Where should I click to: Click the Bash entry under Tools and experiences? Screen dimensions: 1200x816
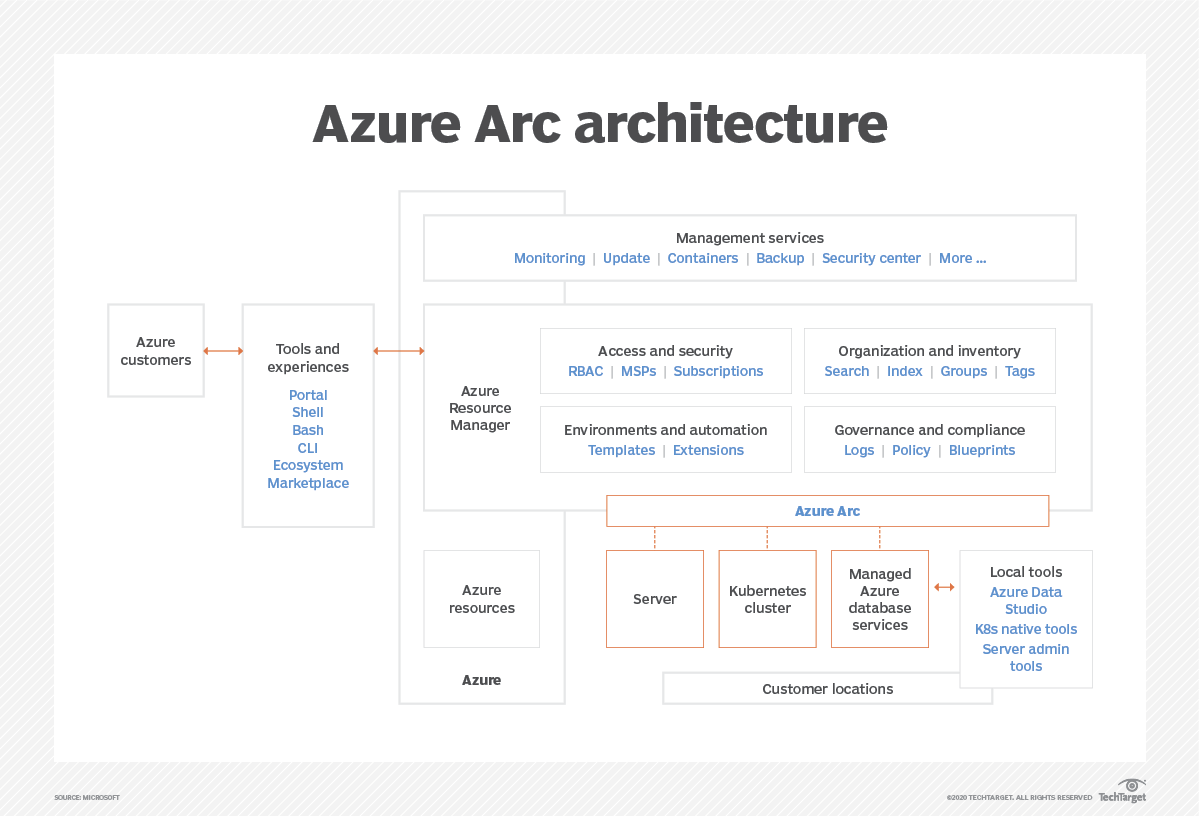(308, 430)
